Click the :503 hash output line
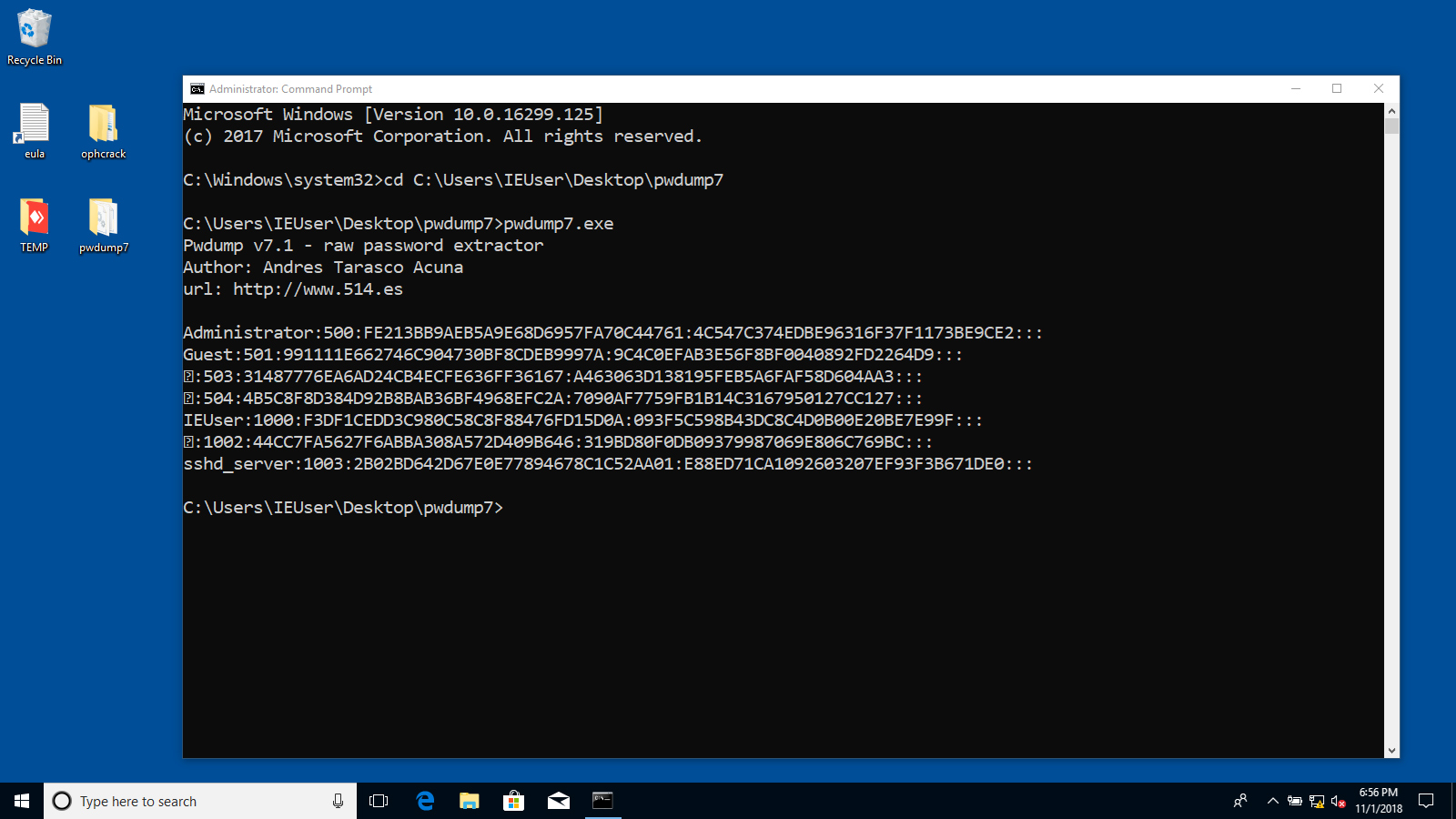The image size is (1456, 819). 552,377
